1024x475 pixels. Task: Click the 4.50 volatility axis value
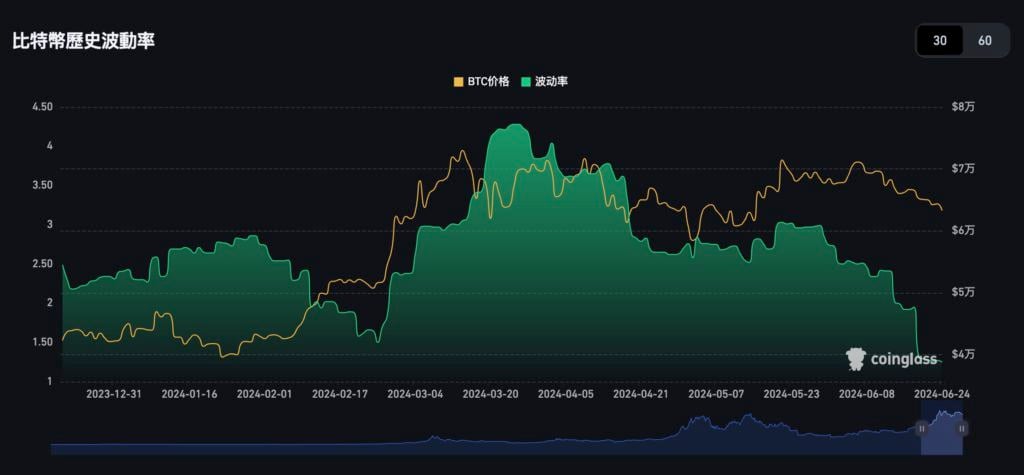click(x=42, y=107)
